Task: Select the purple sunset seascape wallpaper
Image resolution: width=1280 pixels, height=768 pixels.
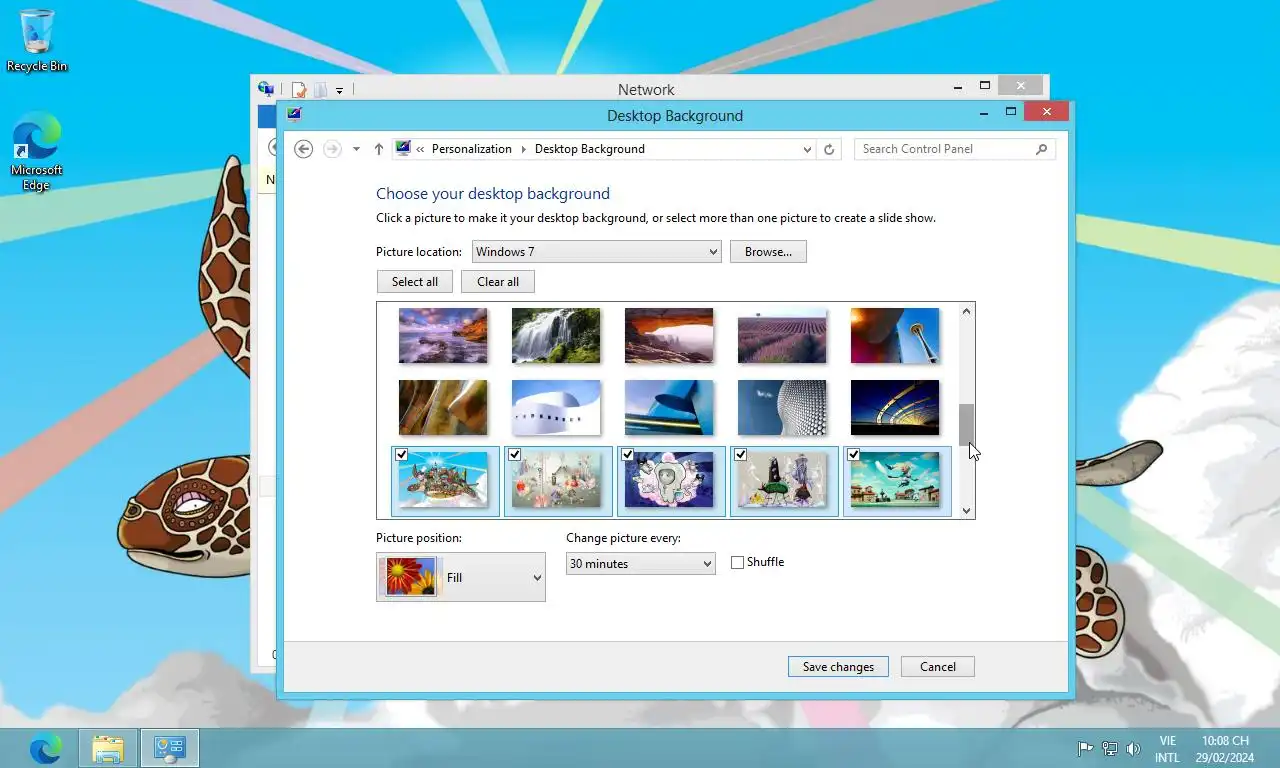Action: (x=443, y=335)
